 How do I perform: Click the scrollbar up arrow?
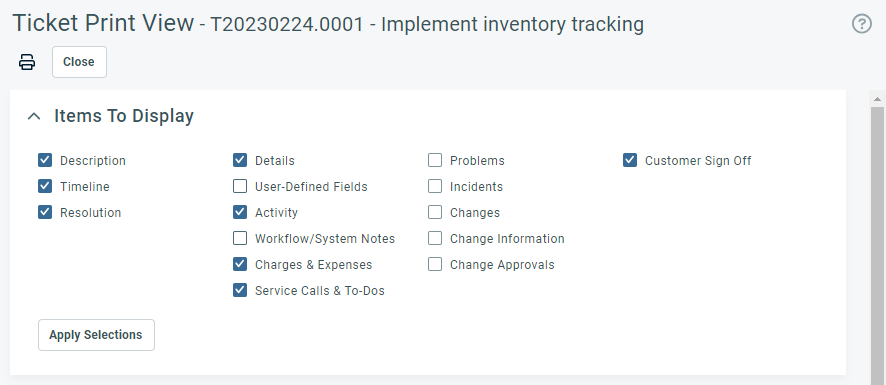pyautogui.click(x=877, y=99)
